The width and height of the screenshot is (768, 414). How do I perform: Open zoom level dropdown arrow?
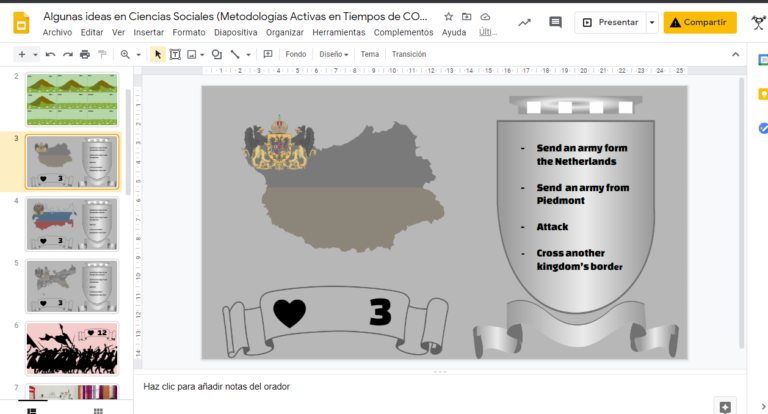(139, 55)
